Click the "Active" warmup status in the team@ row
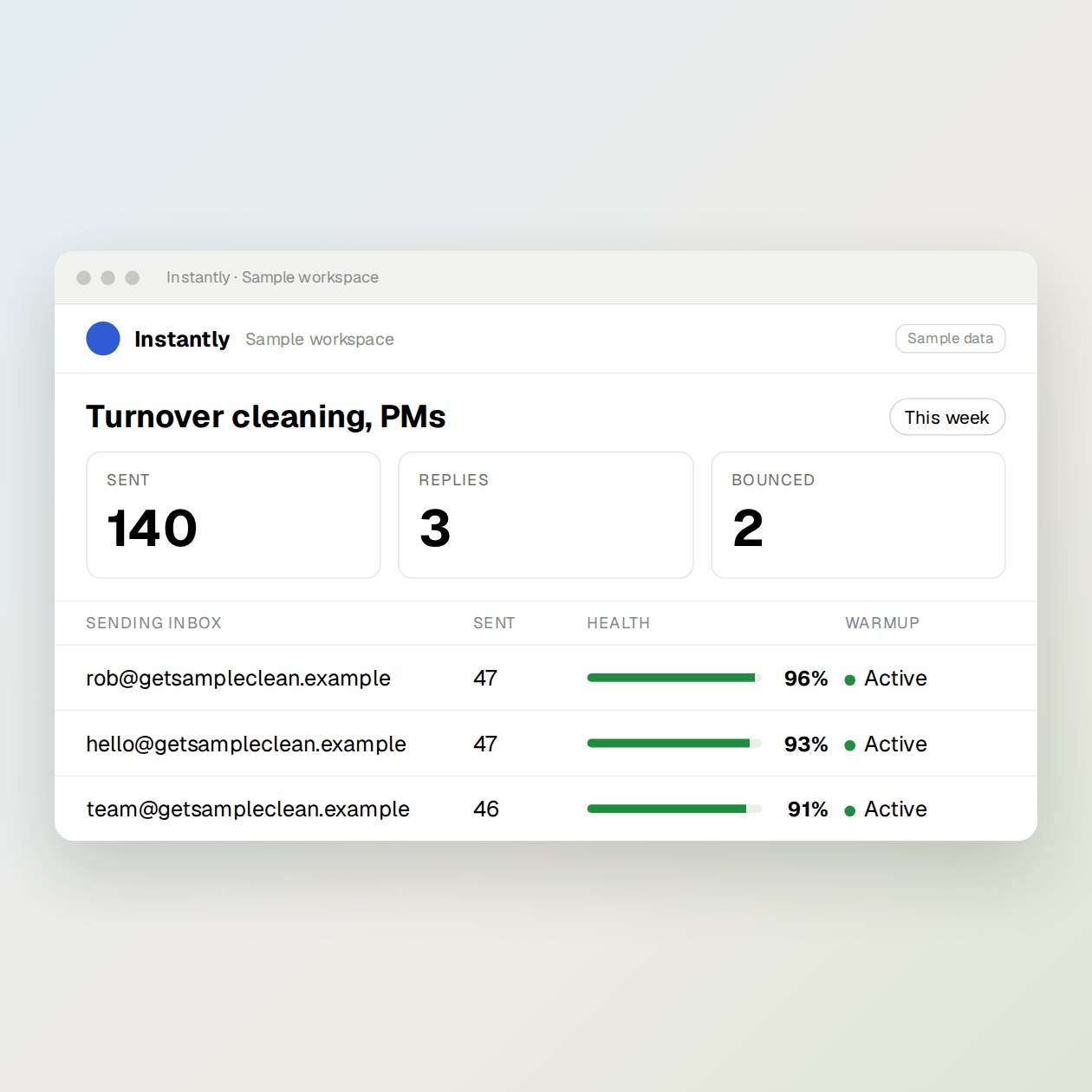 [895, 809]
